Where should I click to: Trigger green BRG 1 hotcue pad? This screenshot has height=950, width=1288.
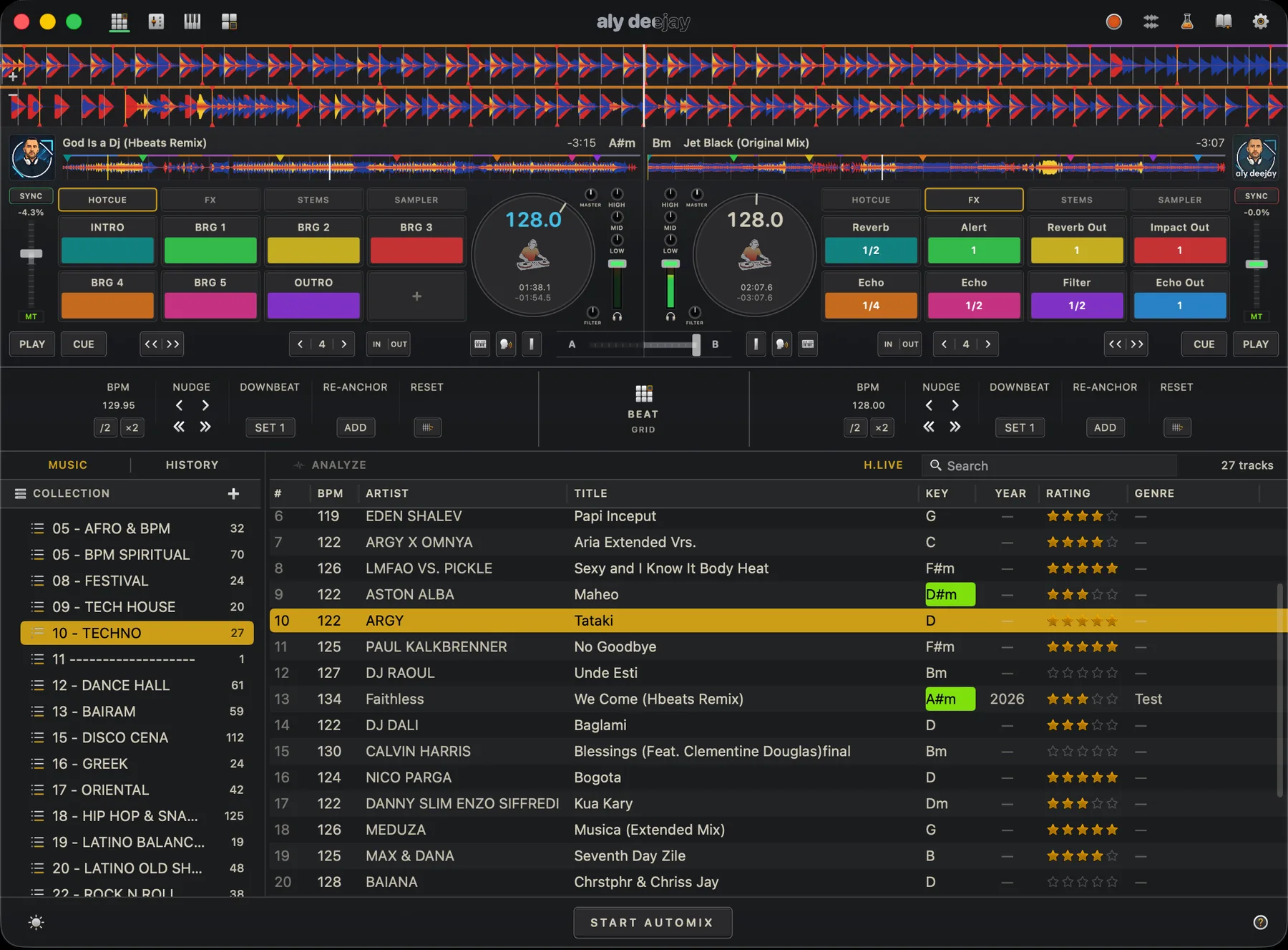(210, 251)
